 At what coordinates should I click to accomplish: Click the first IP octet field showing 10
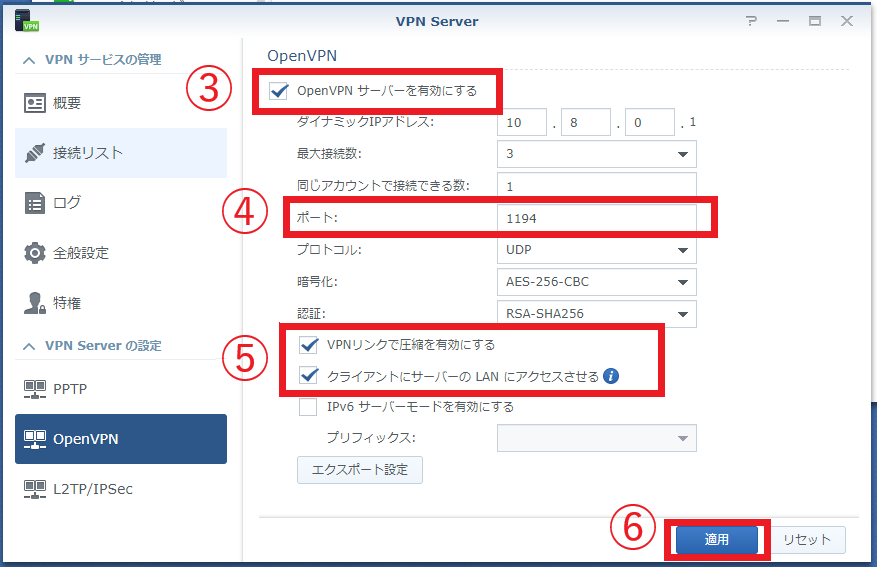522,122
